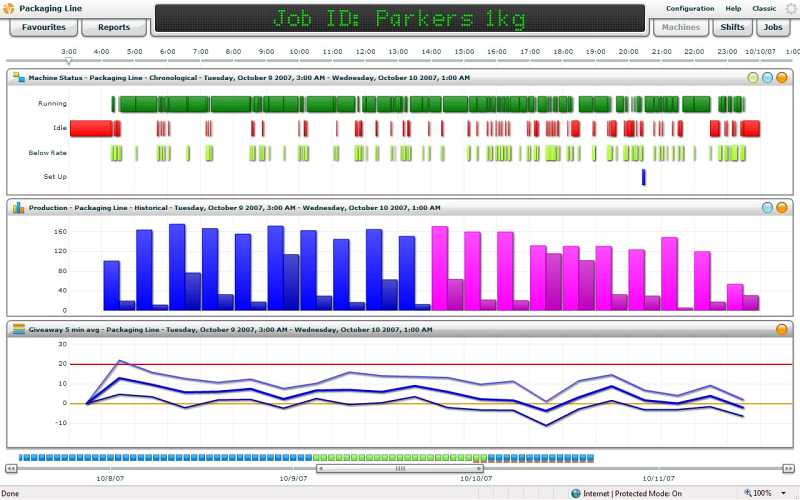Click the zoom magnifier icon in status bar
The height and width of the screenshot is (500, 800).
pos(748,493)
